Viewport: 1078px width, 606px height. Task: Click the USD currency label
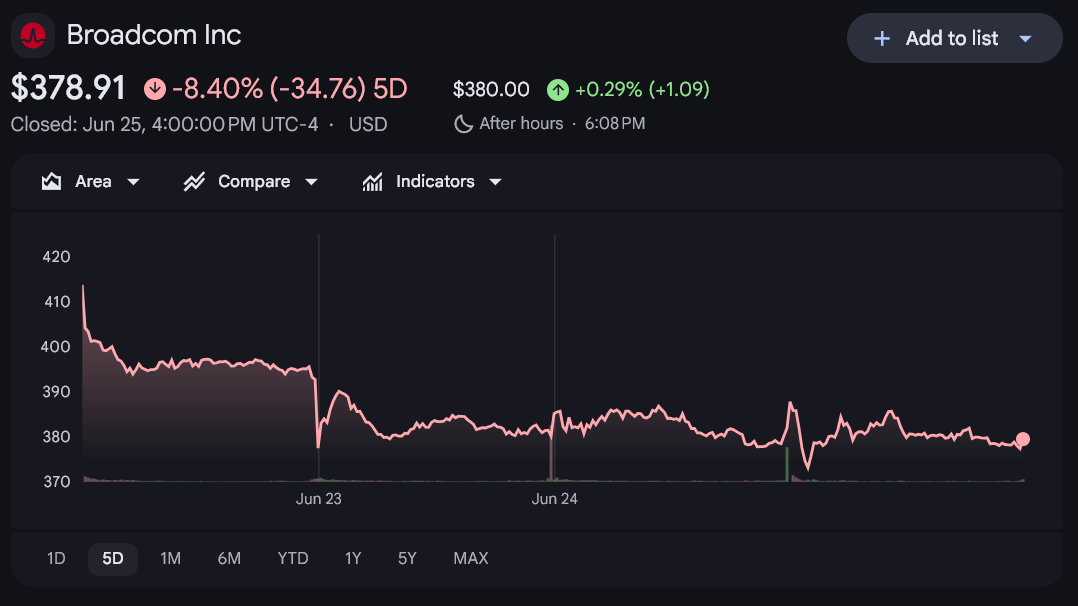[368, 125]
